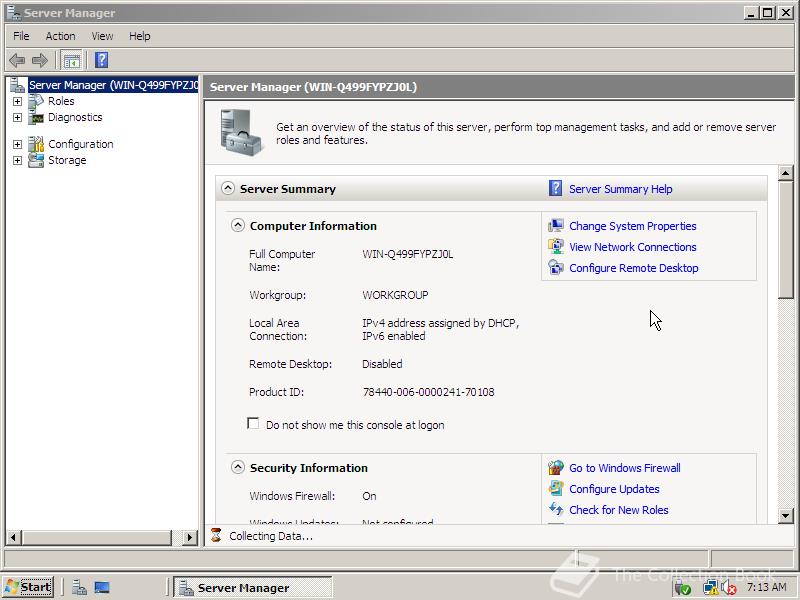Open Server Summary Help link
The width and height of the screenshot is (800, 600).
click(620, 189)
